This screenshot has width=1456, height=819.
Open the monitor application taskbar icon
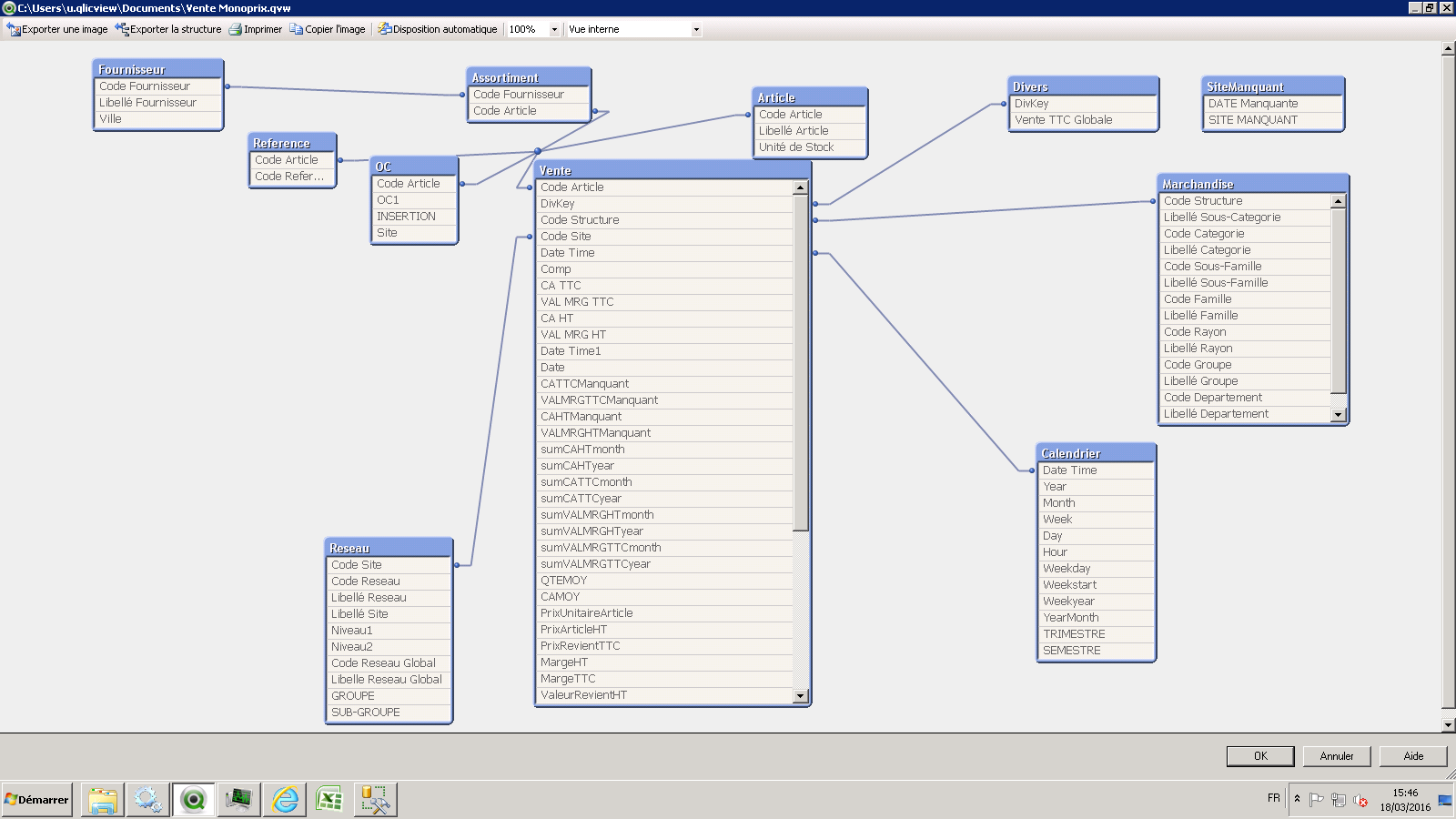(238, 800)
